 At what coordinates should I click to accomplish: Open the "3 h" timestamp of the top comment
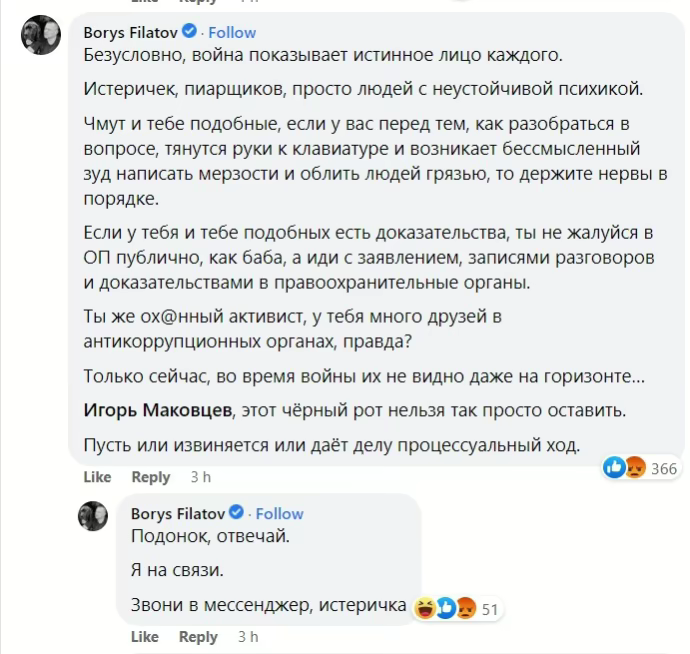pyautogui.click(x=200, y=477)
